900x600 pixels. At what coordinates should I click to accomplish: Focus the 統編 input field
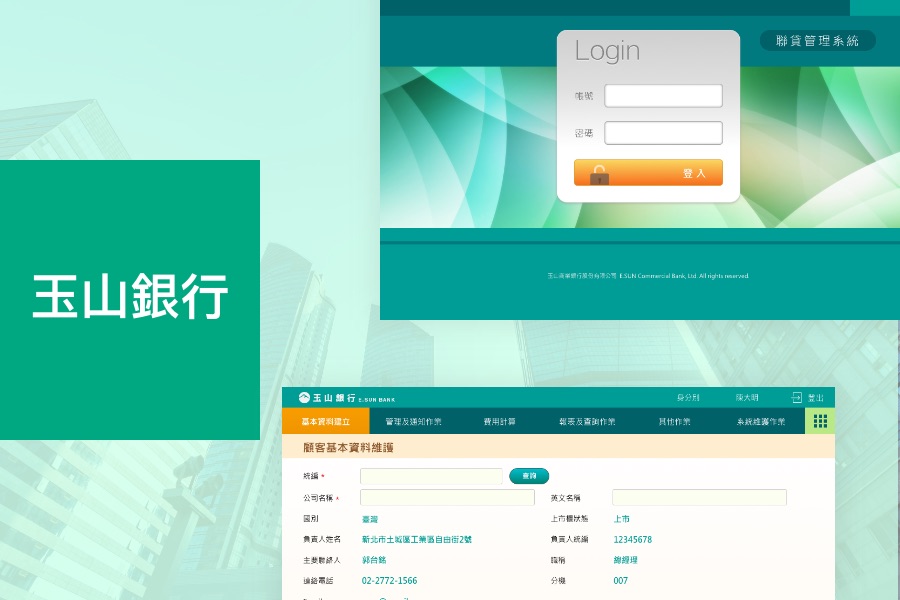[x=431, y=476]
